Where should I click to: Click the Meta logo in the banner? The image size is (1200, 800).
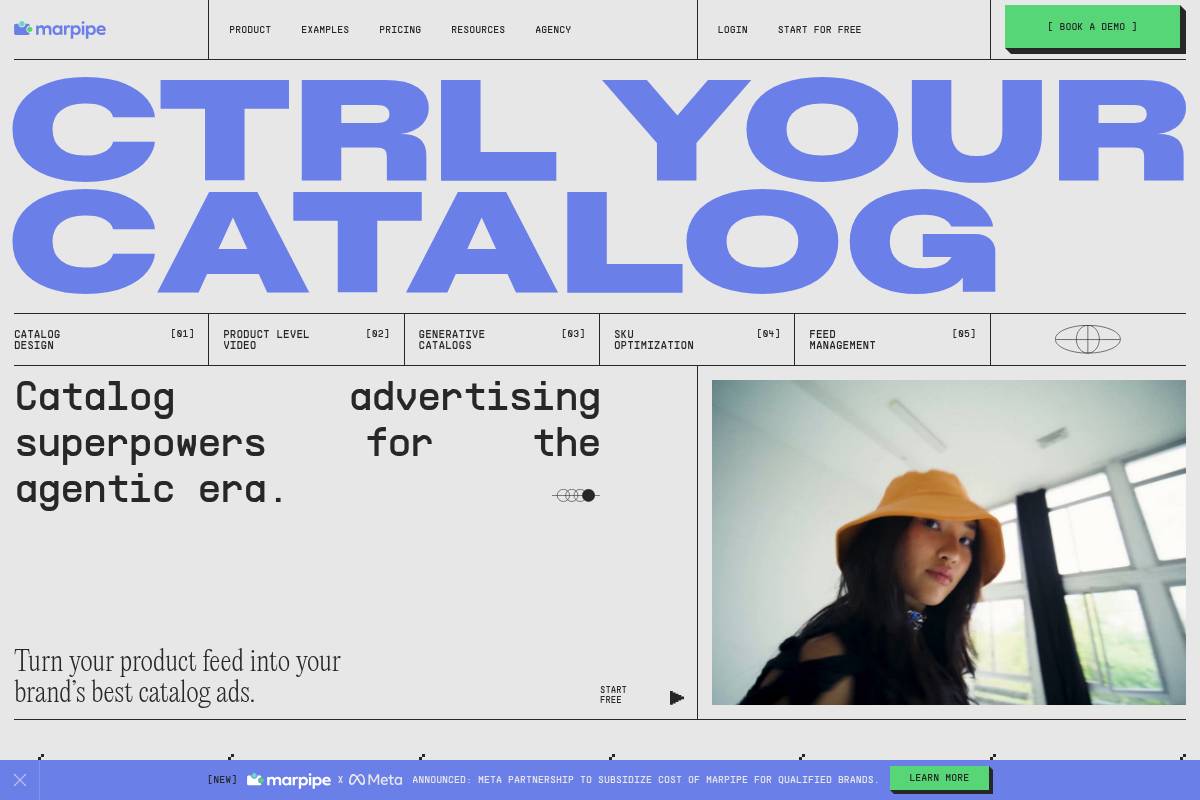click(x=376, y=780)
